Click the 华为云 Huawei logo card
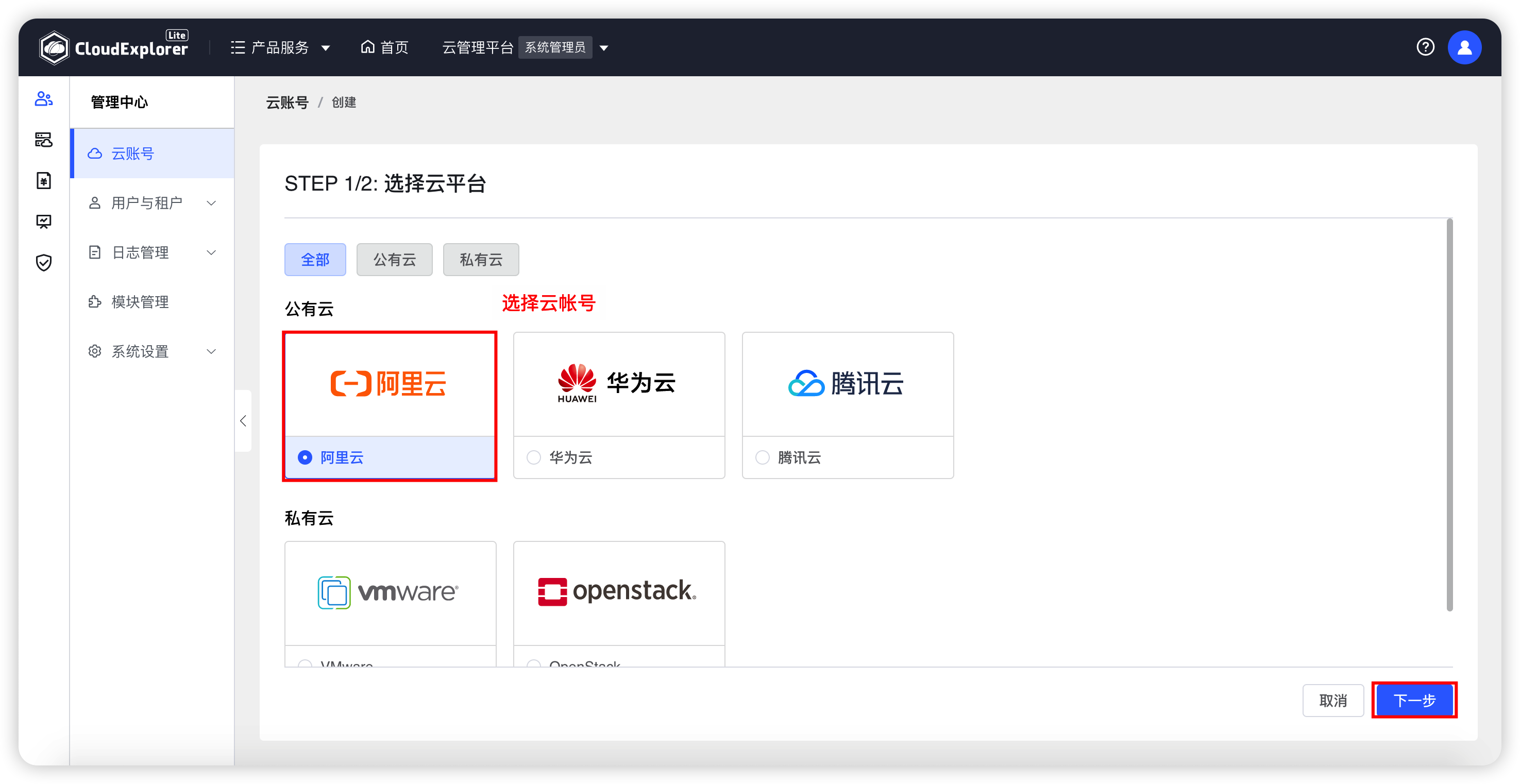This screenshot has width=1520, height=784. coord(619,385)
